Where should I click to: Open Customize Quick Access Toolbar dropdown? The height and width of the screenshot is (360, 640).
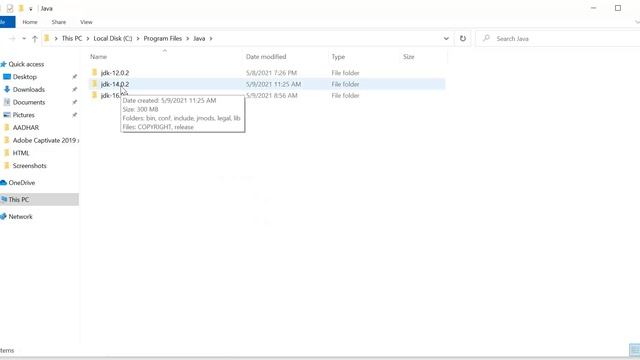[31, 9]
